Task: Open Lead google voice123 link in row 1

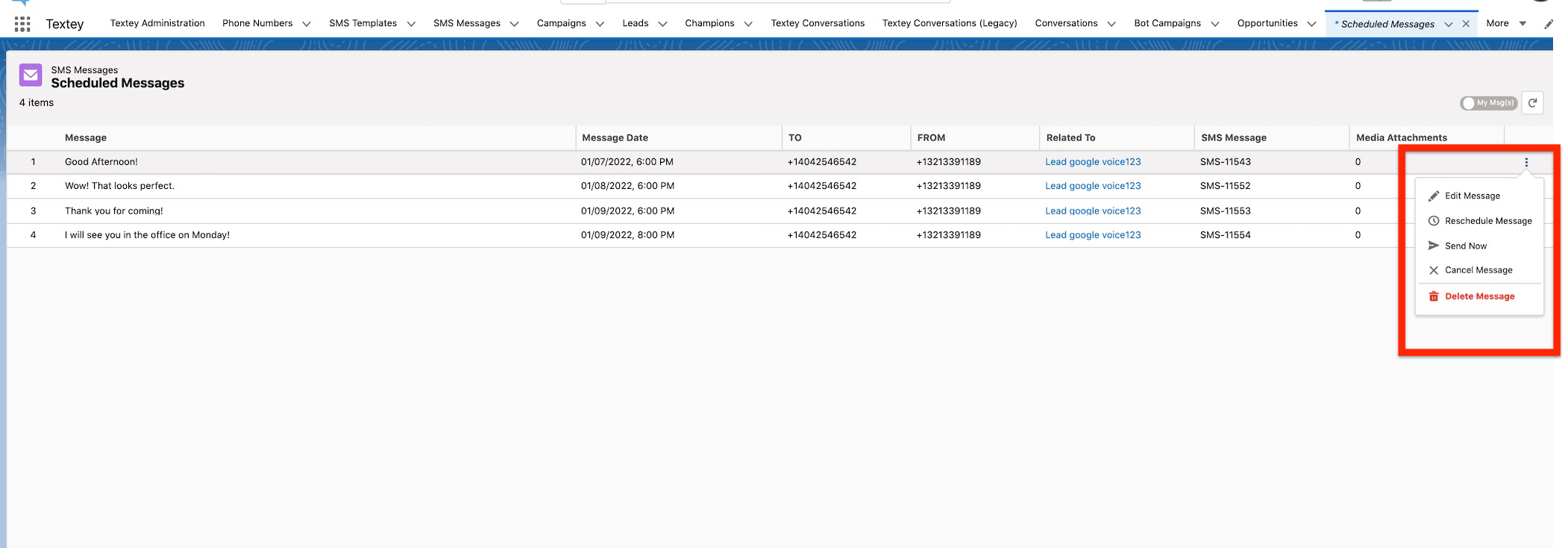Action: pos(1093,162)
